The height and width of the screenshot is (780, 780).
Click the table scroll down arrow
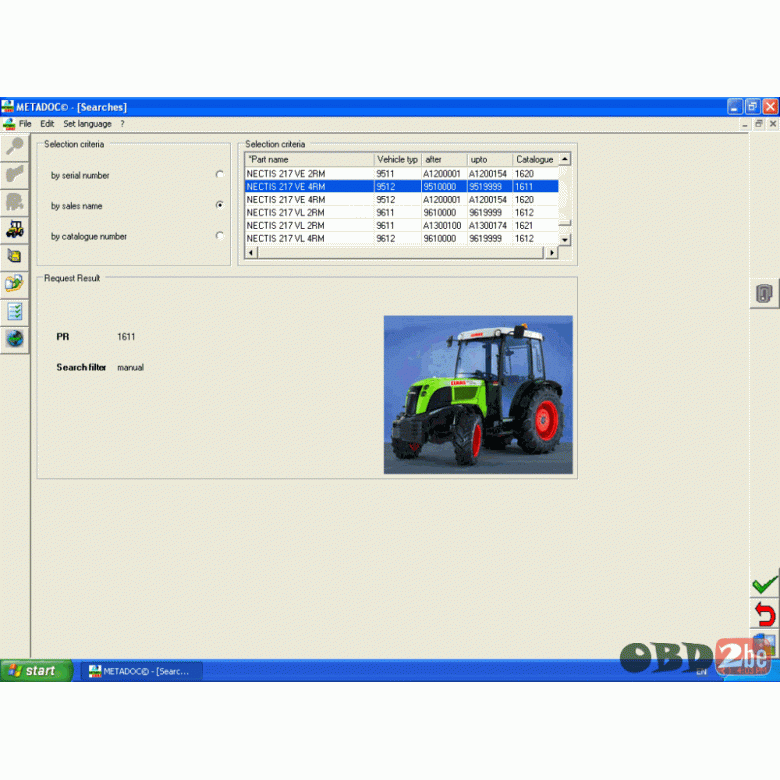565,240
